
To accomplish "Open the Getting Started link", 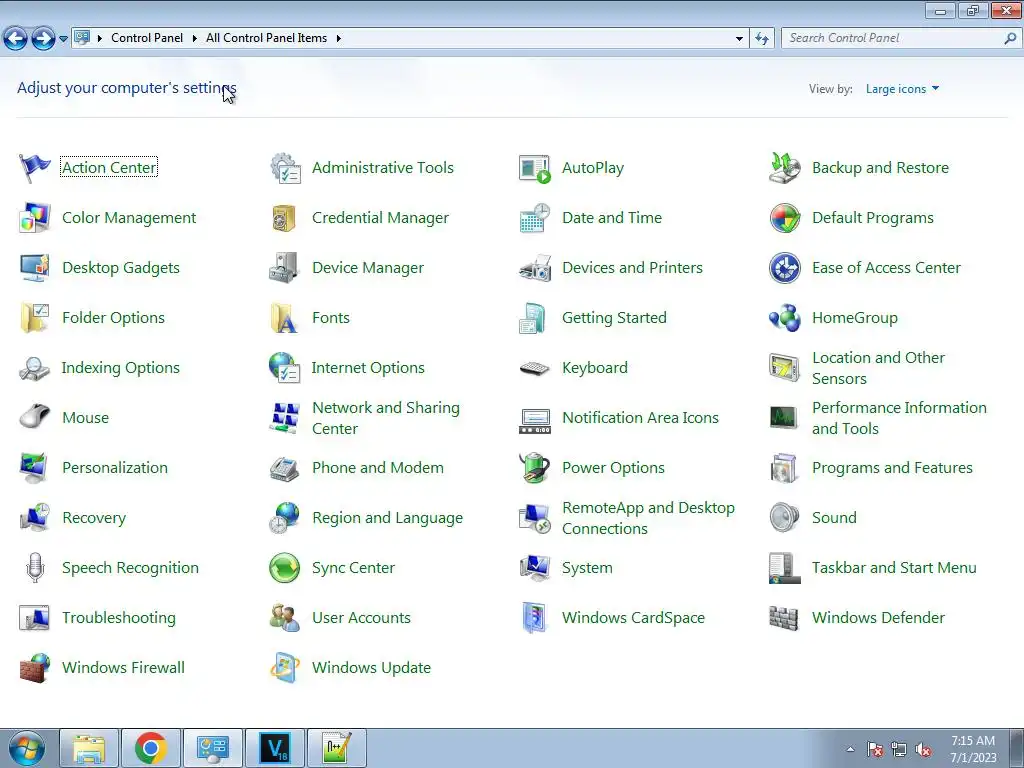I will (615, 318).
